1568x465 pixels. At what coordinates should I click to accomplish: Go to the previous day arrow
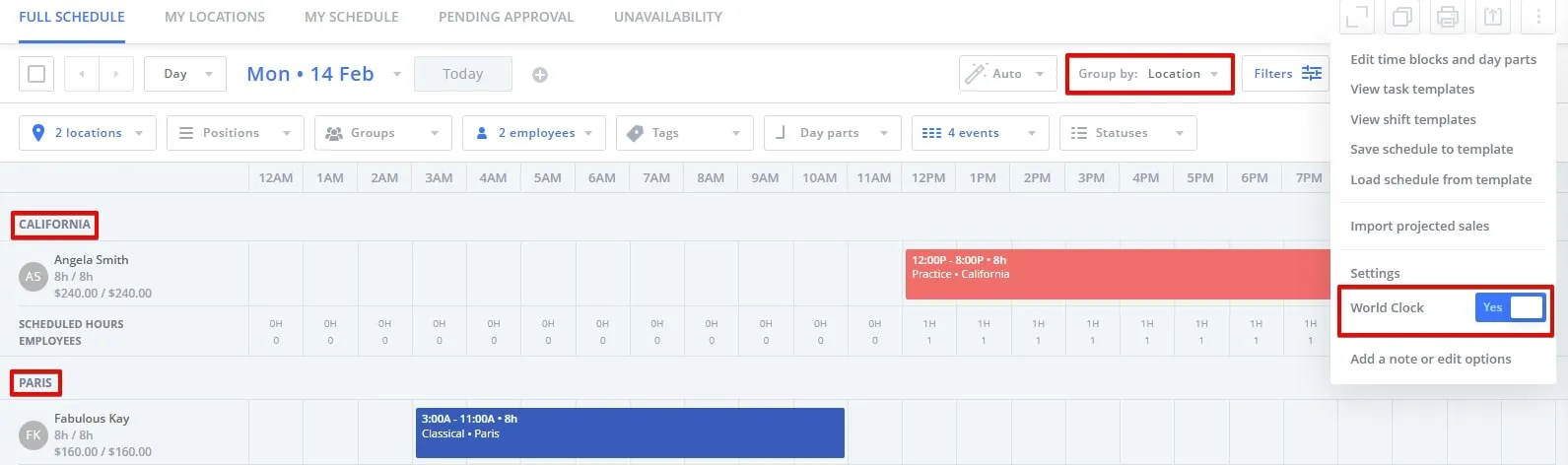coord(82,74)
